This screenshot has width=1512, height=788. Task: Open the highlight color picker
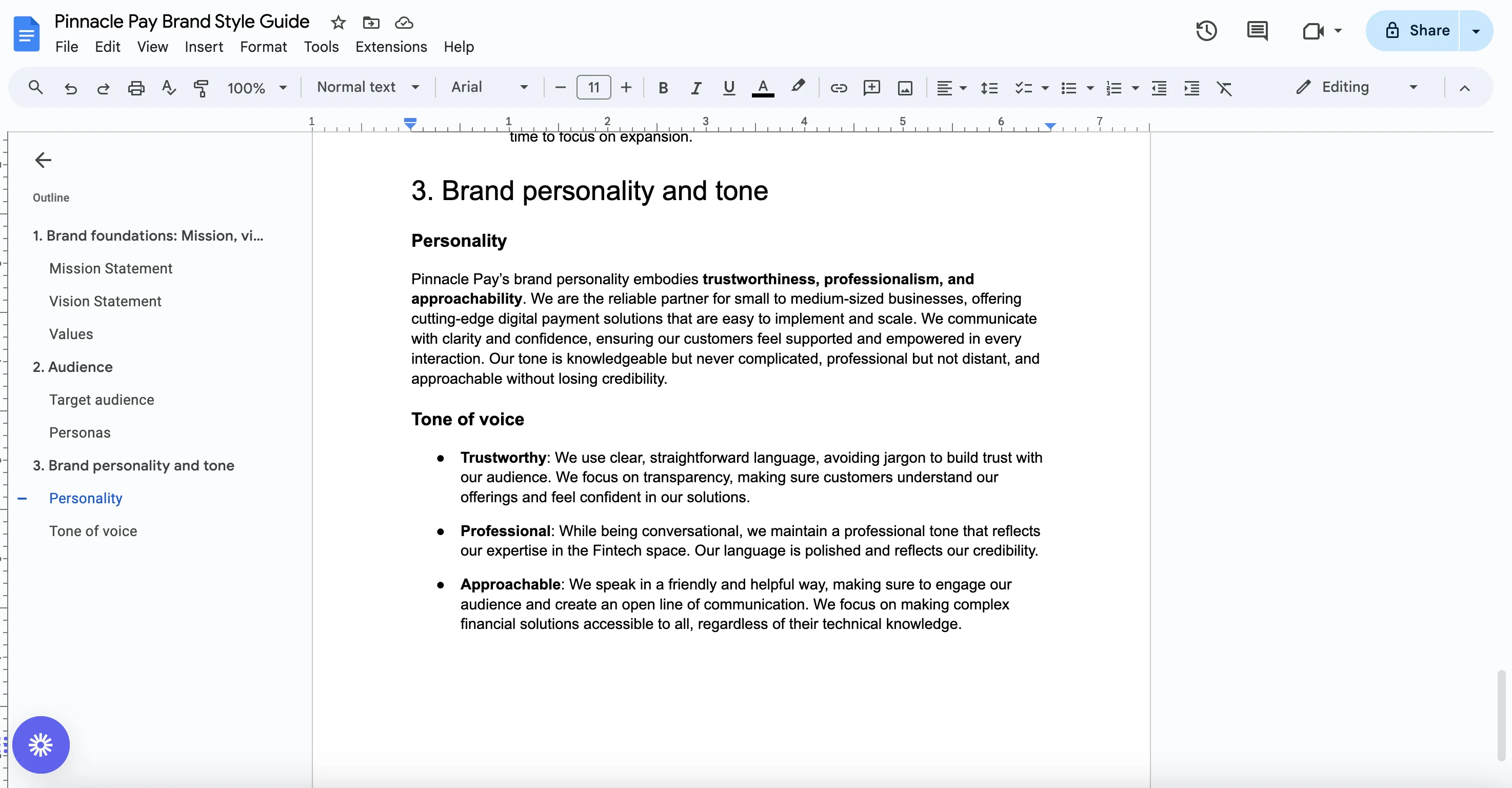point(797,87)
